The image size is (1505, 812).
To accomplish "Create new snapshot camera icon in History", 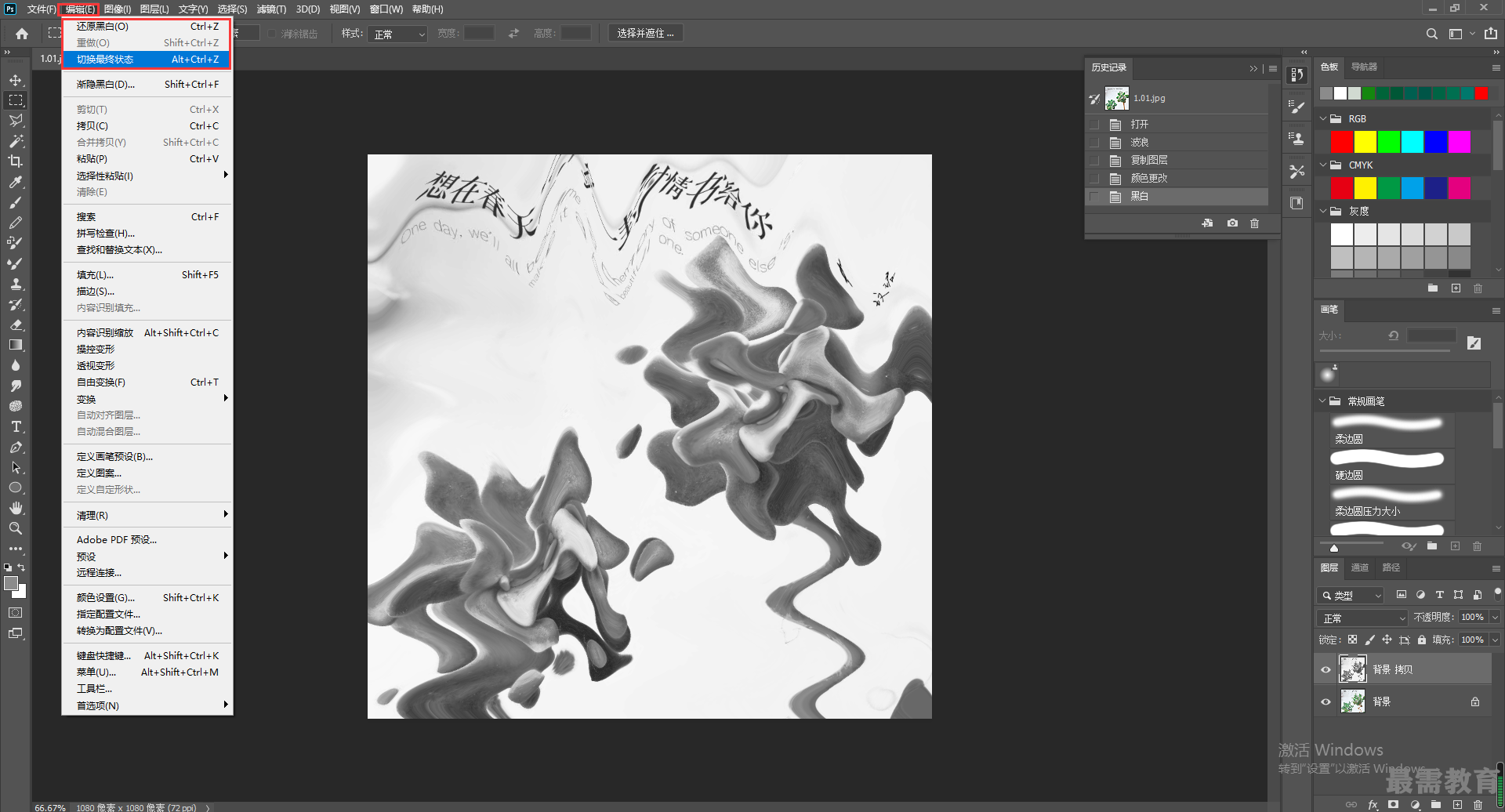I will coord(1232,223).
